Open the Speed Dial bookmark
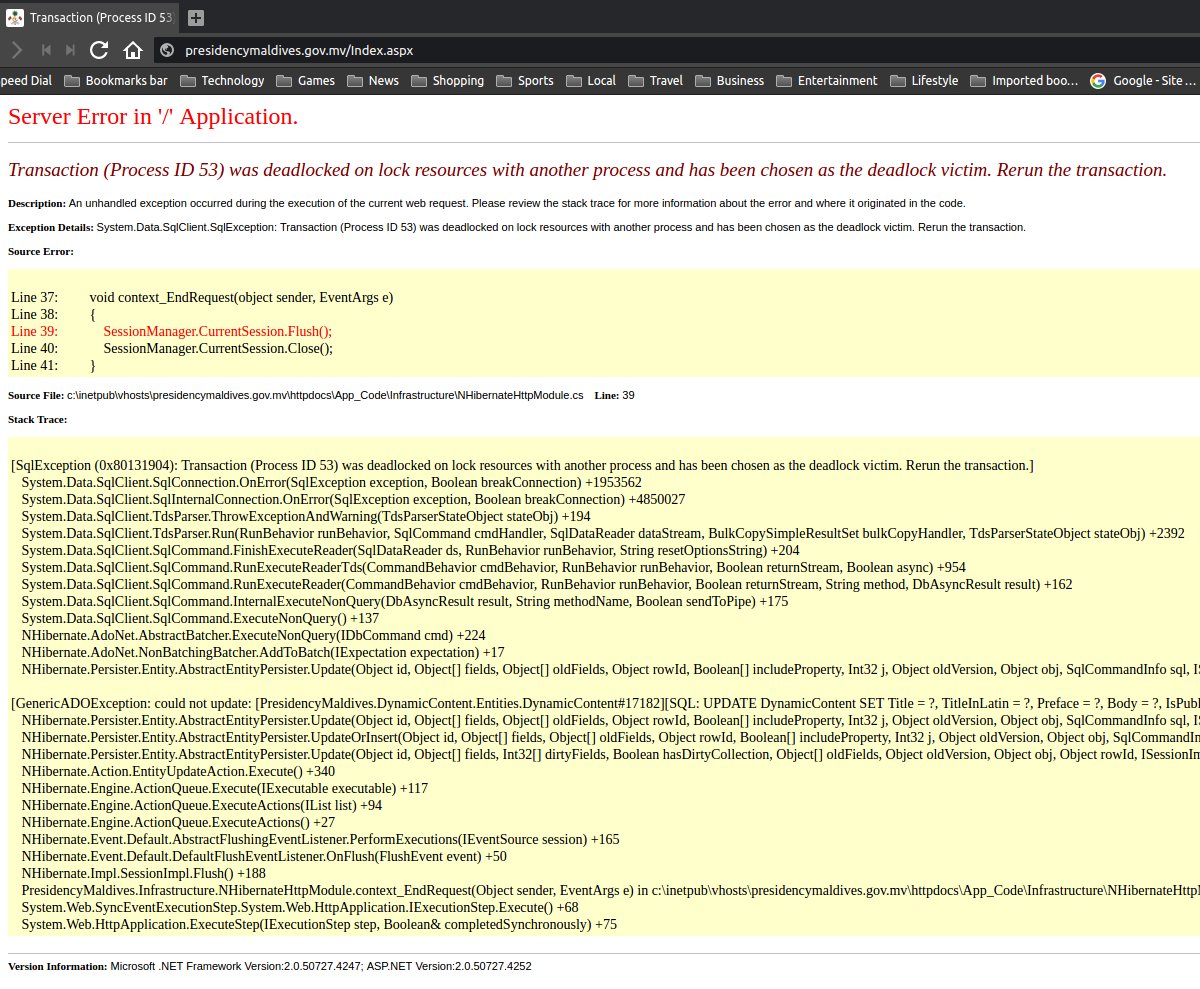Image resolution: width=1200 pixels, height=989 pixels. (x=26, y=81)
